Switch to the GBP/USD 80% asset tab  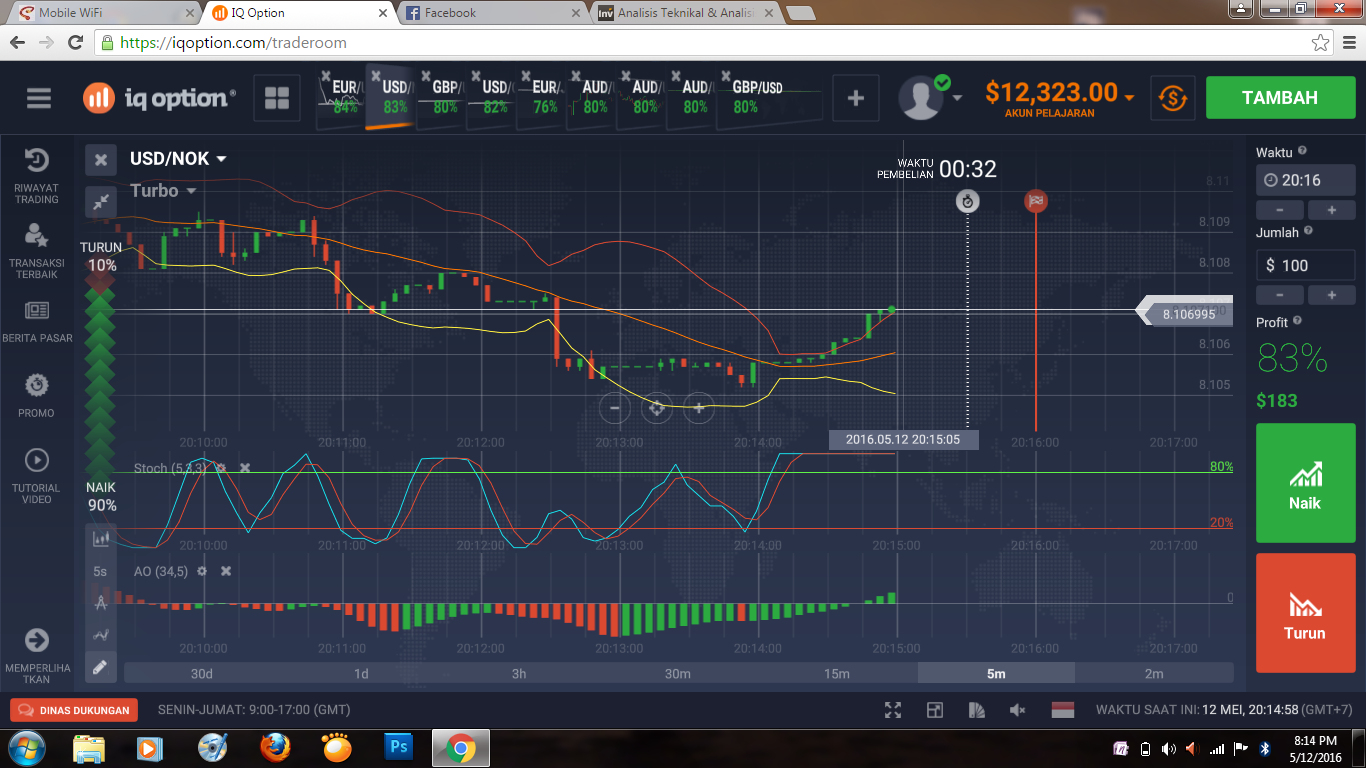click(x=768, y=98)
